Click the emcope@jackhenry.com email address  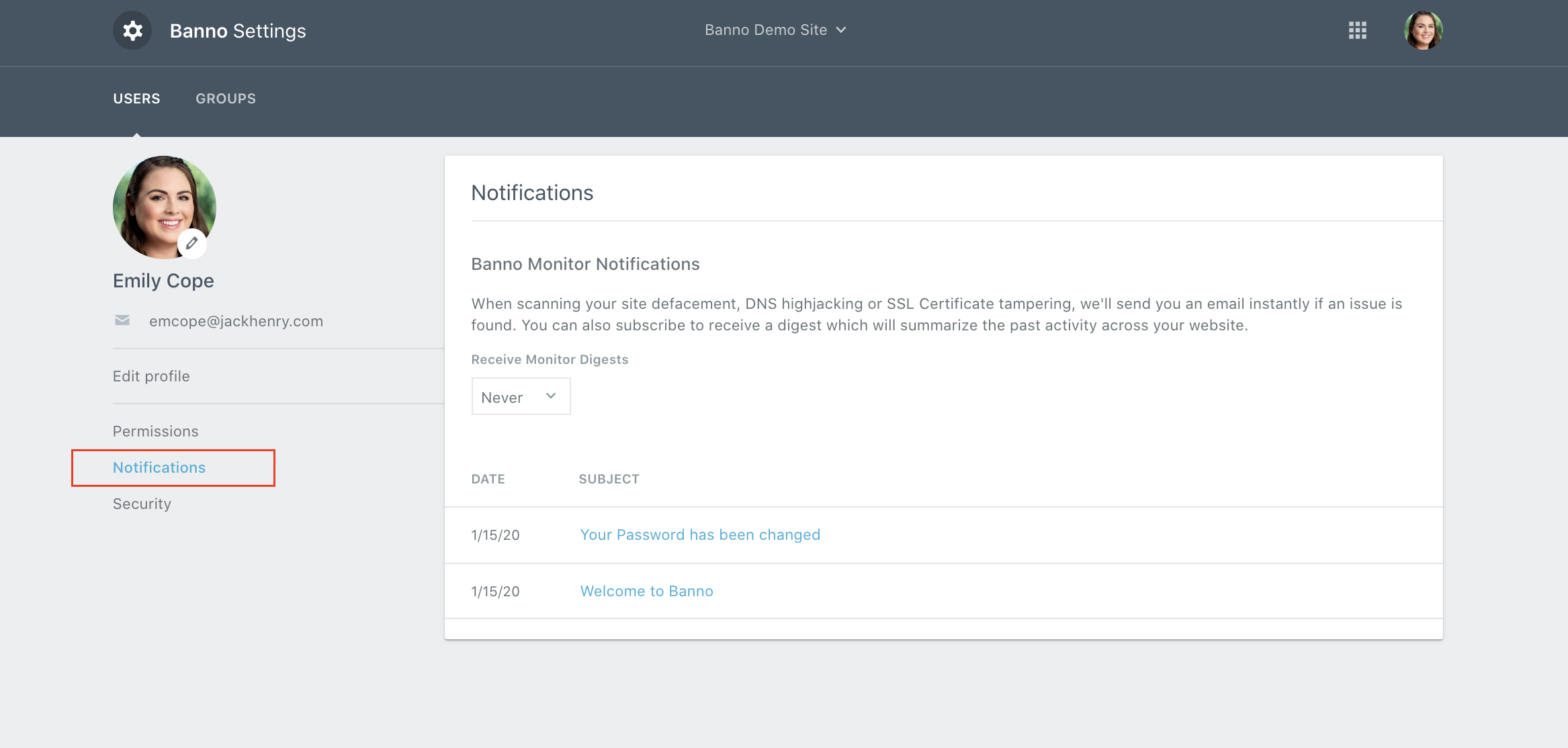236,321
